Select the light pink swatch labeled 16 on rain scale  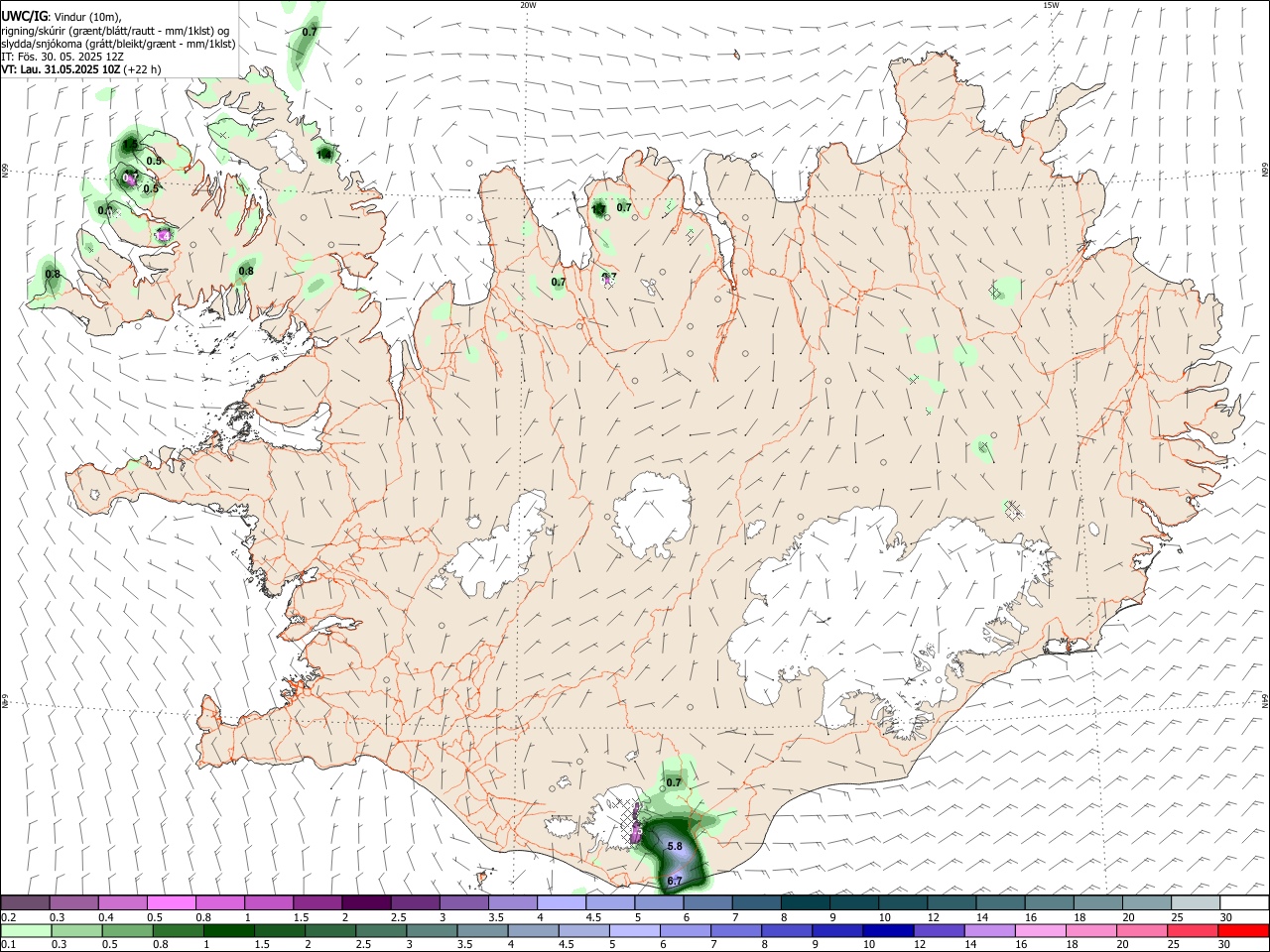coord(1040,931)
